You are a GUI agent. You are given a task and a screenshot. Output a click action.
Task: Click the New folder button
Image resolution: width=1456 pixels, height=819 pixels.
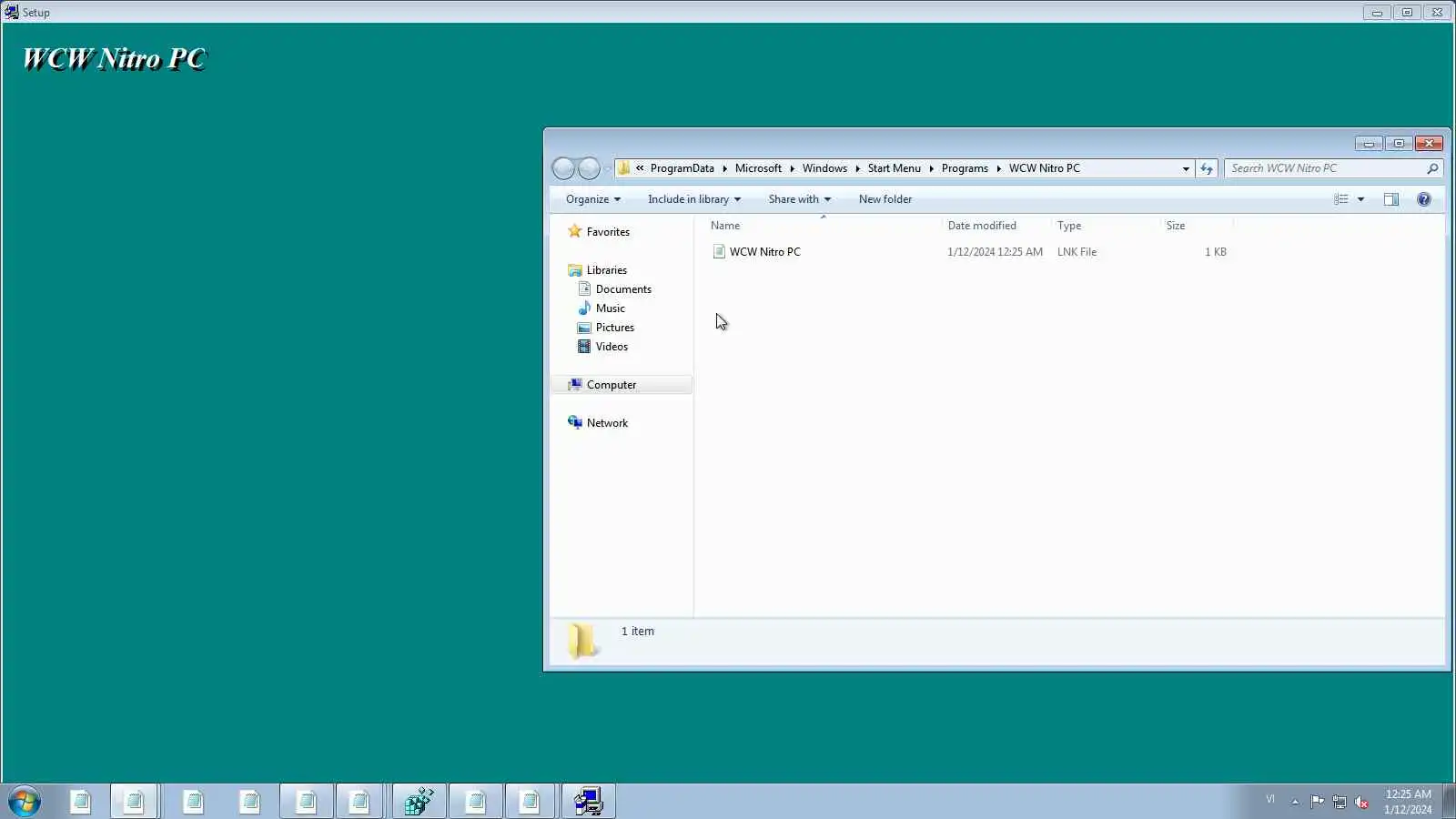click(x=885, y=199)
